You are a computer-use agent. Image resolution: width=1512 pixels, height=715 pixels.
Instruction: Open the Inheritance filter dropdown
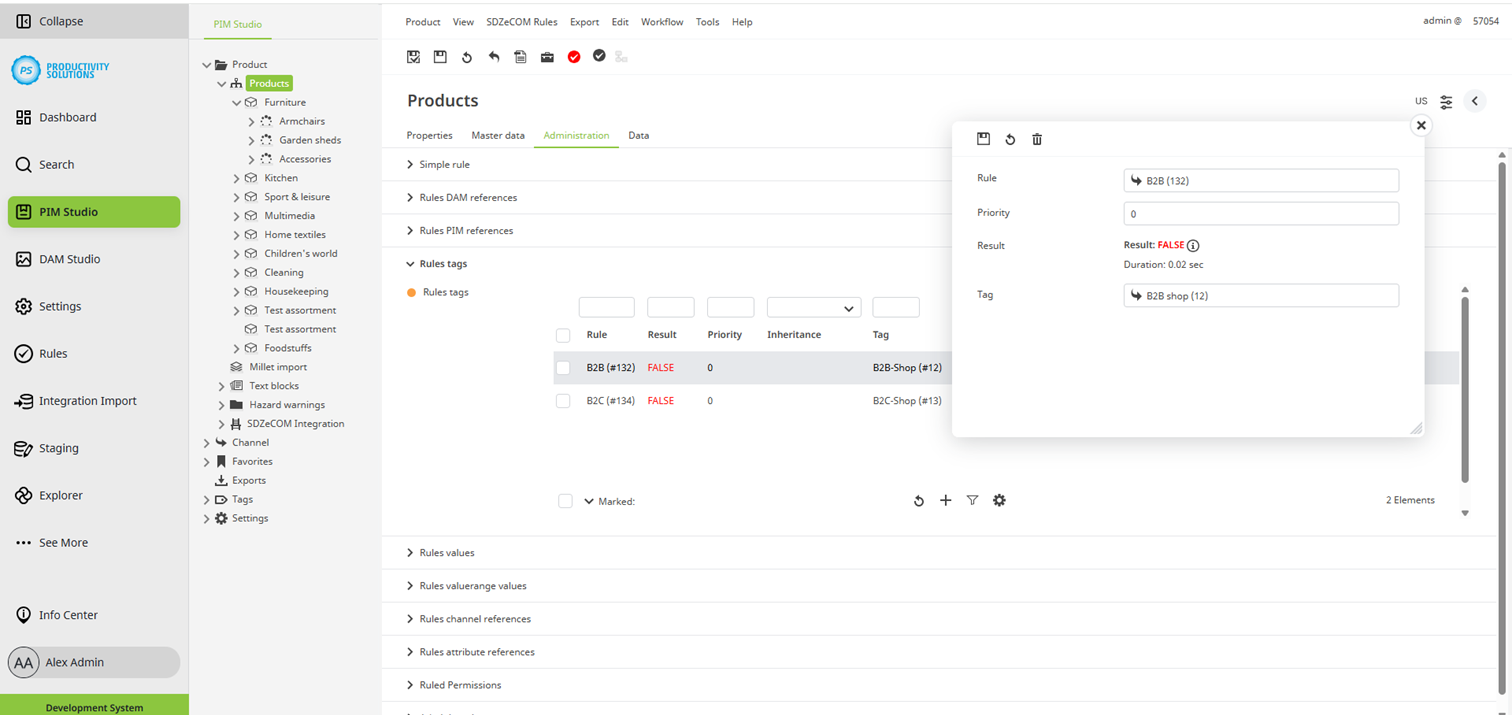pos(813,308)
